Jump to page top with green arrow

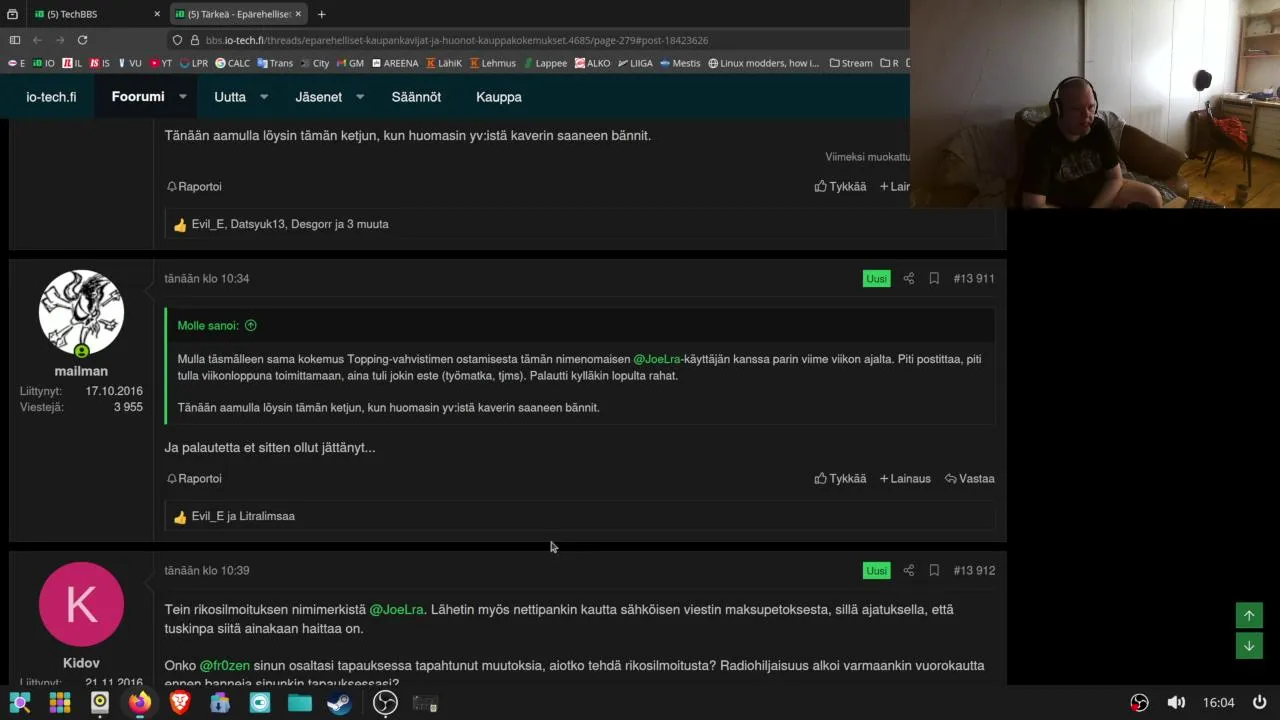pyautogui.click(x=1249, y=615)
